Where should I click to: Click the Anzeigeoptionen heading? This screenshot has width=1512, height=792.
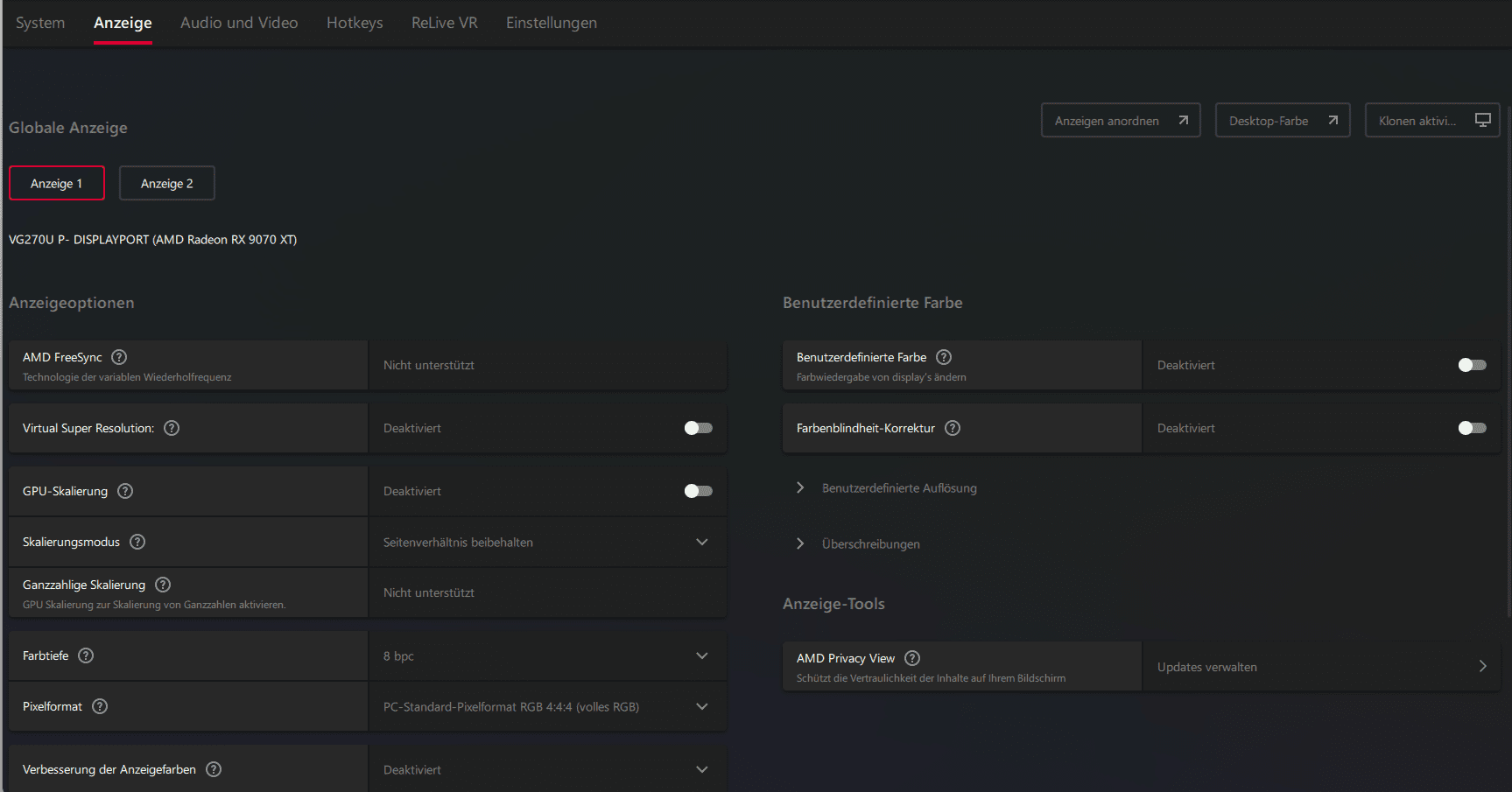tap(72, 303)
